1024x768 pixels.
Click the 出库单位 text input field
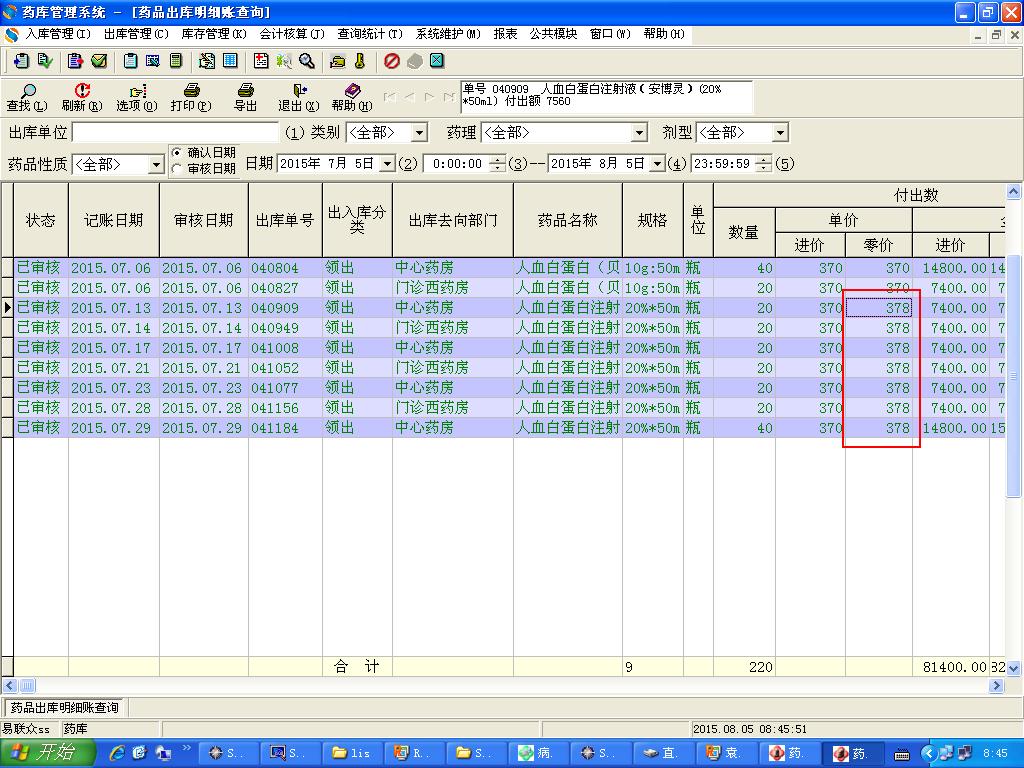tap(175, 133)
